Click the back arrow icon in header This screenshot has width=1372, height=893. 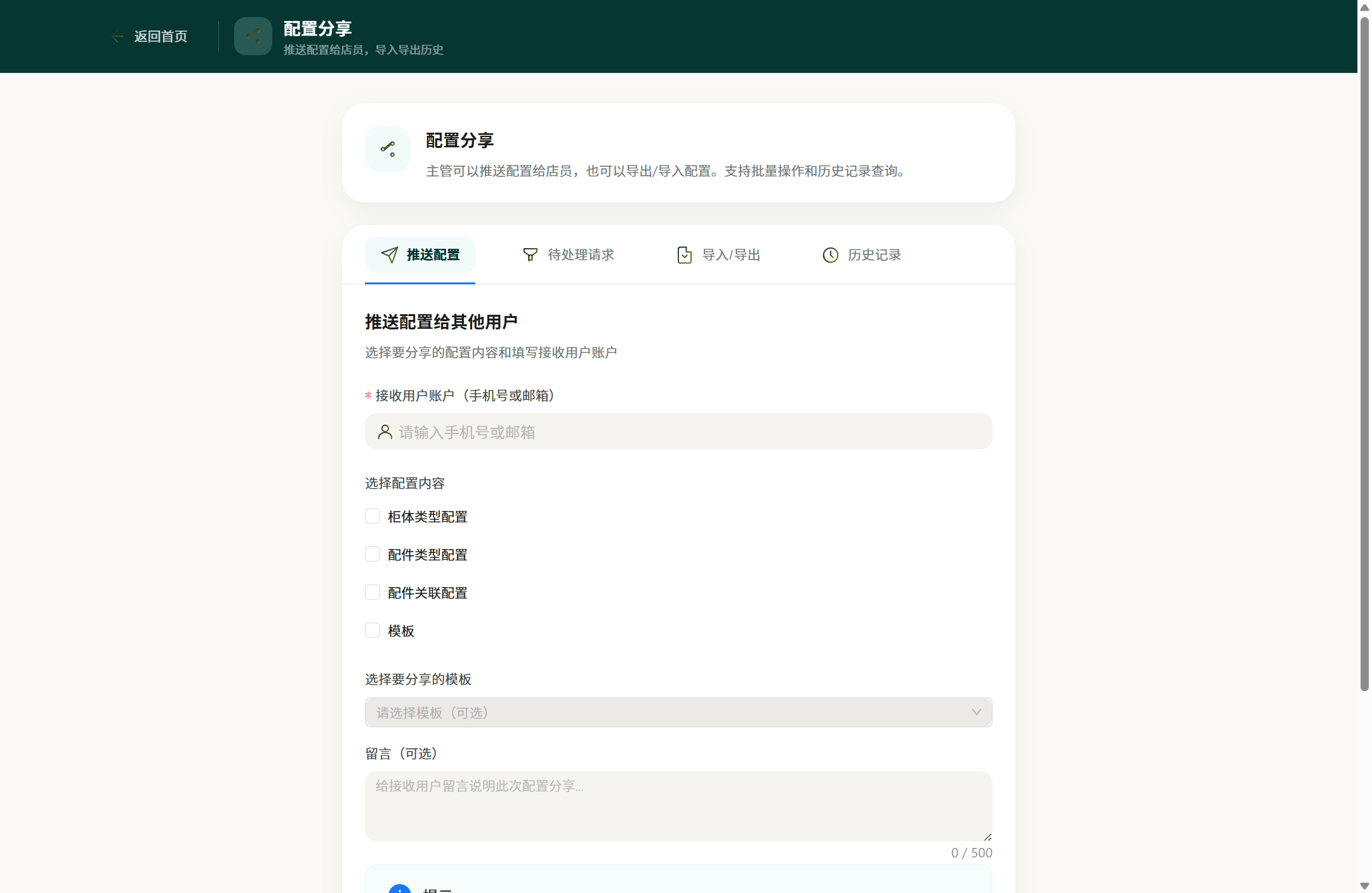click(117, 37)
